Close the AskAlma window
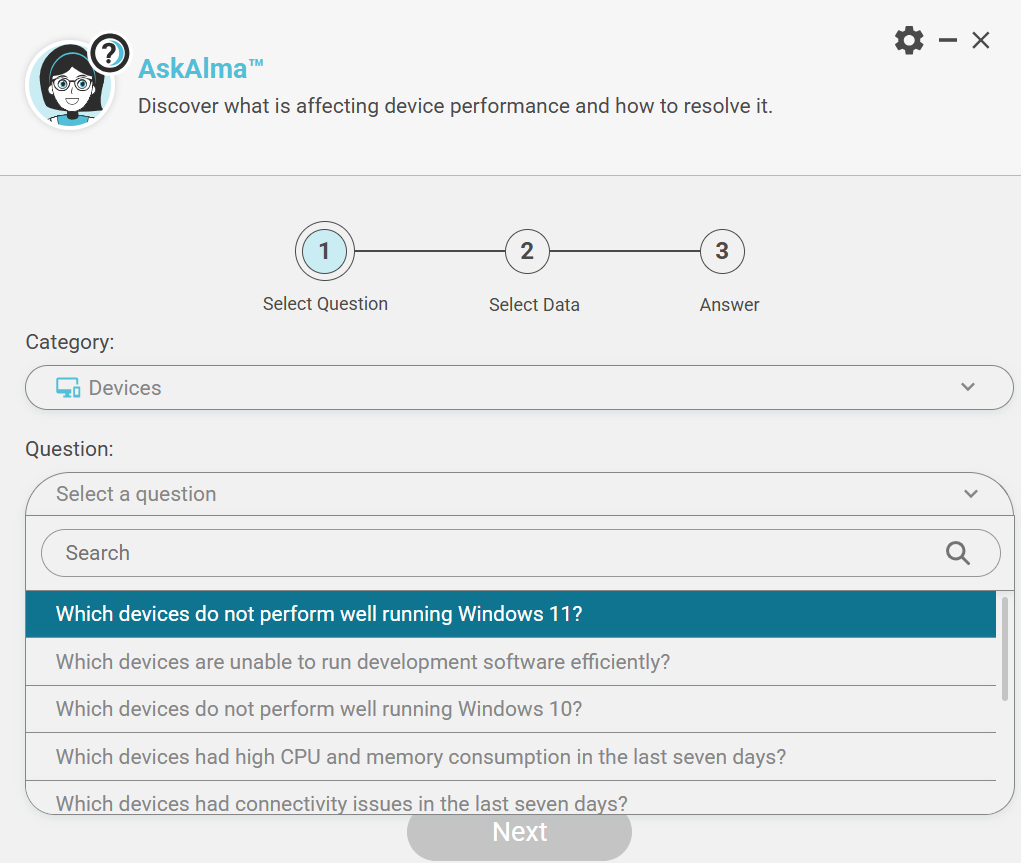 [x=981, y=41]
